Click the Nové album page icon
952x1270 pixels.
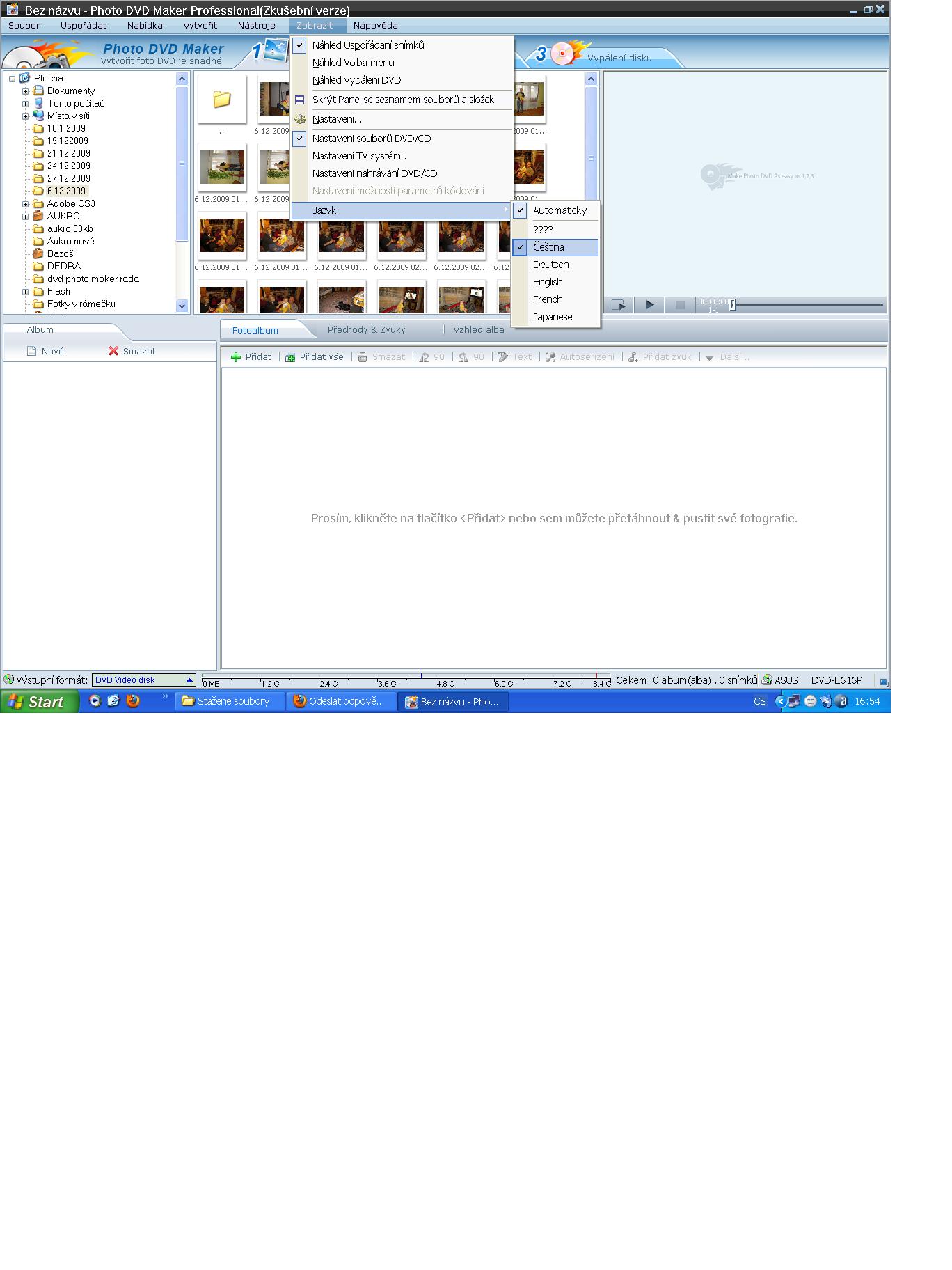tap(31, 352)
